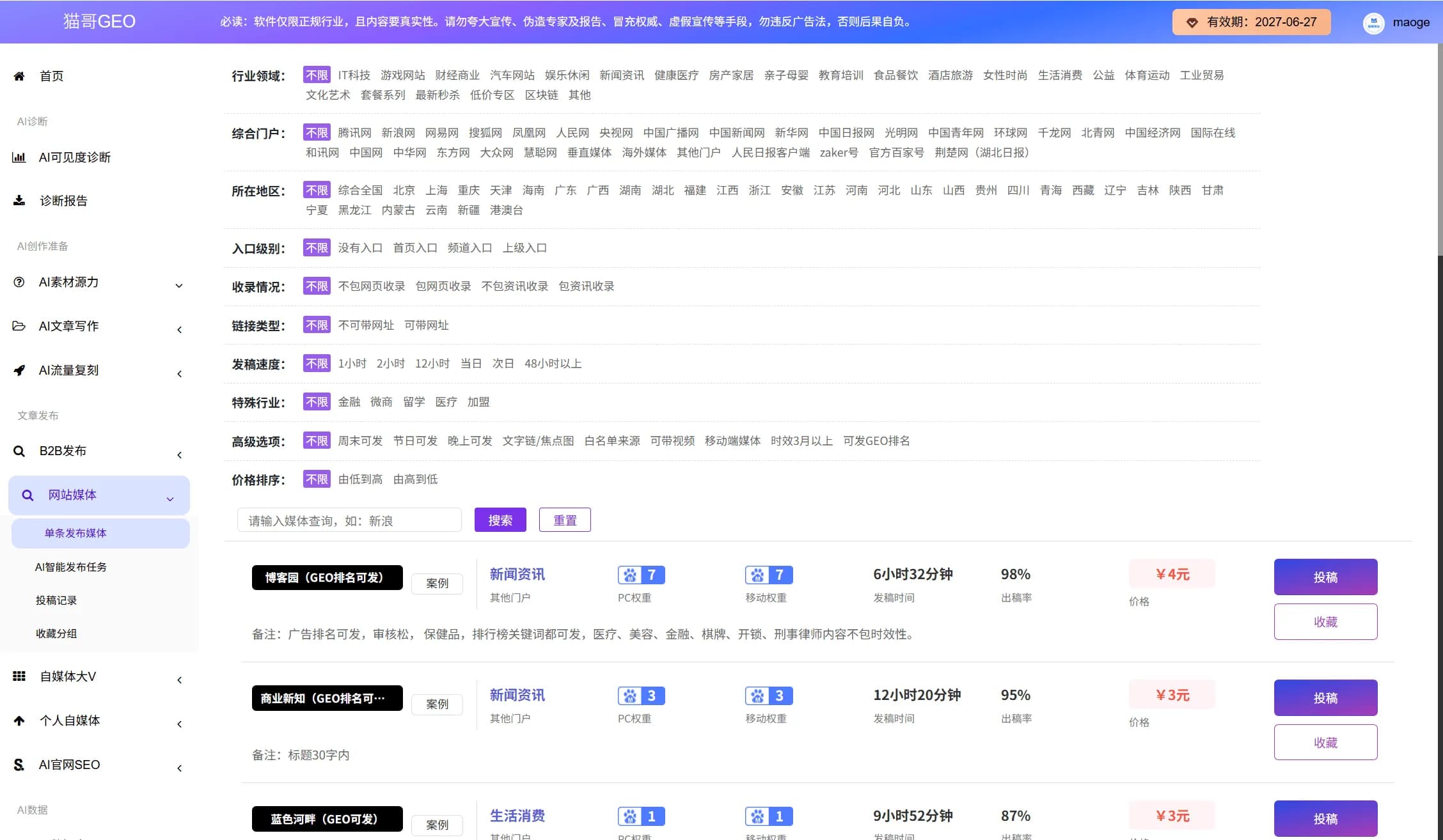The image size is (1443, 840).
Task: Click the folder icon for AI文章写作
Action: (19, 326)
